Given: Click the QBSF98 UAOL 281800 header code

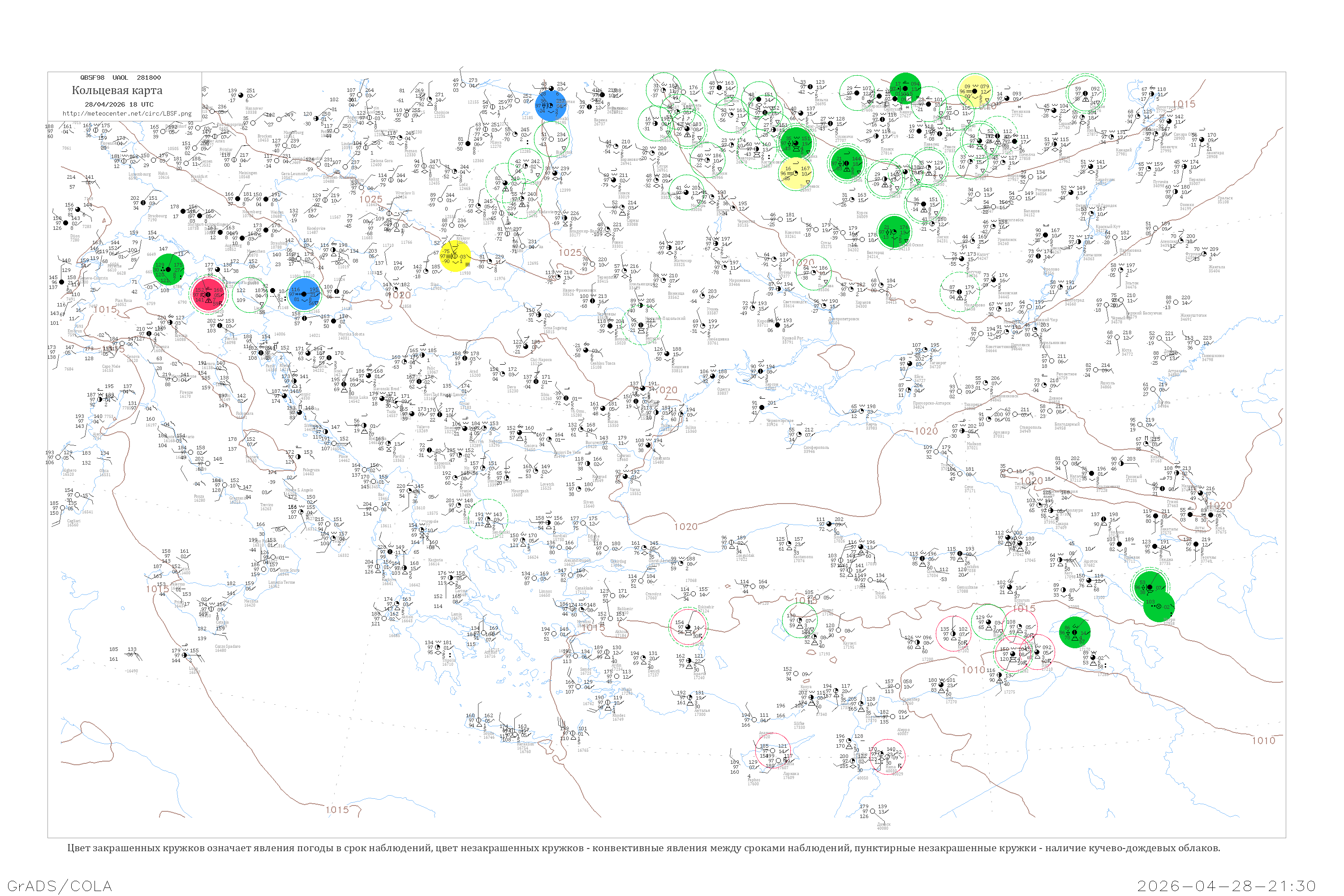Looking at the screenshot, I should tap(121, 77).
